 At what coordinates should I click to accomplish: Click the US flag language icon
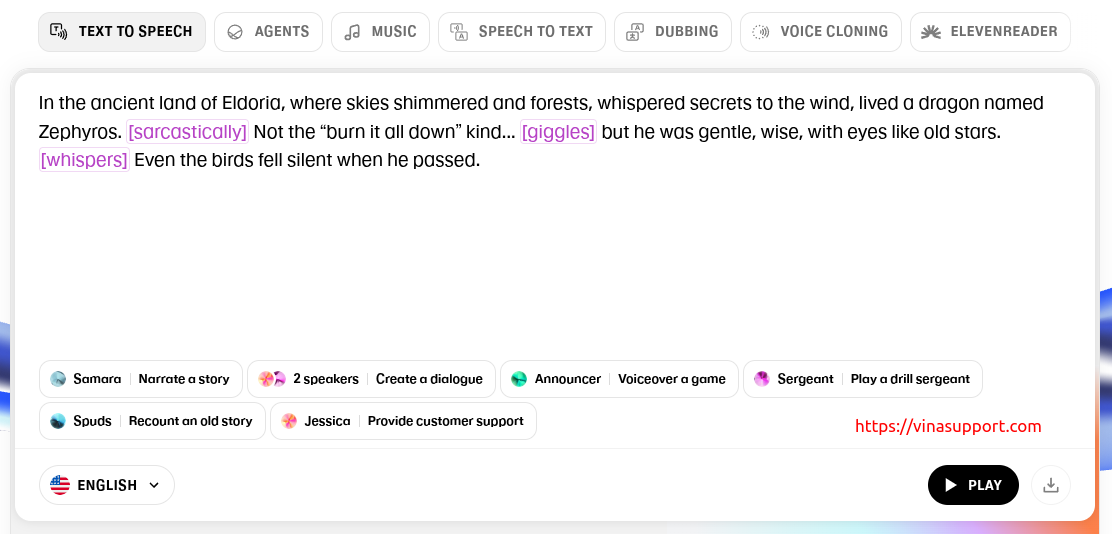60,485
